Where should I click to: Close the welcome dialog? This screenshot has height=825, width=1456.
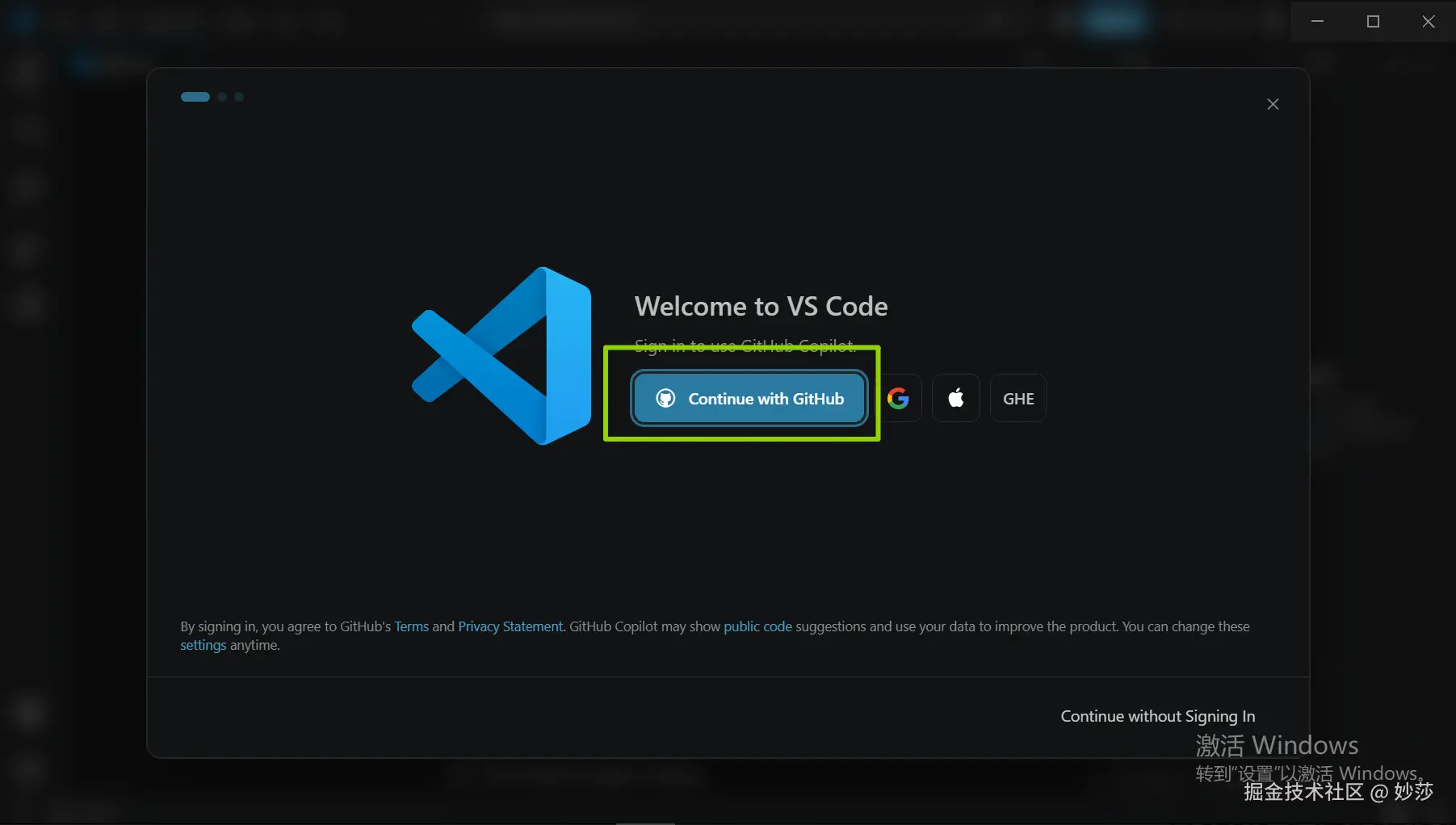pyautogui.click(x=1273, y=104)
